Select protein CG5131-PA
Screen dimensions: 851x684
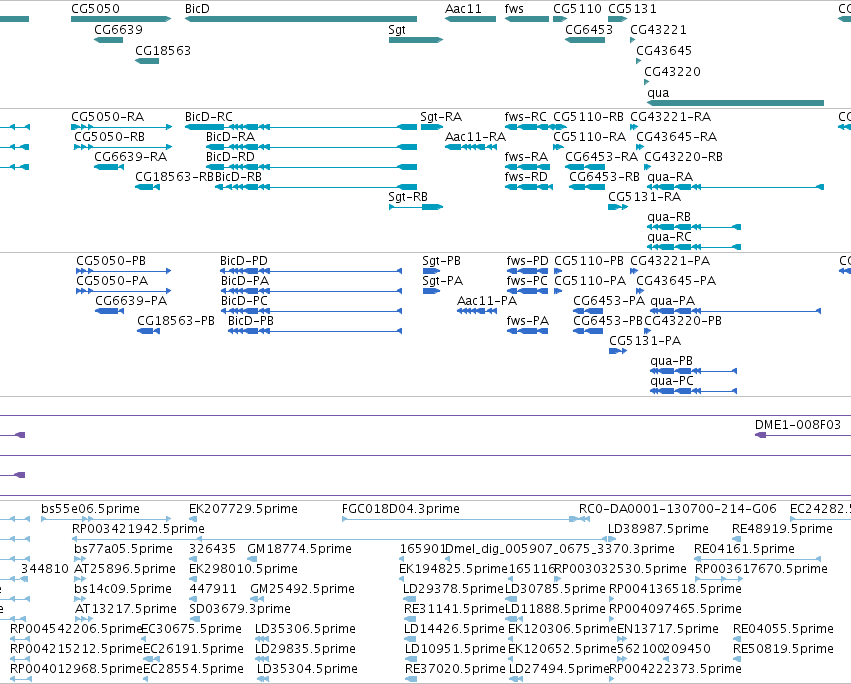(618, 351)
